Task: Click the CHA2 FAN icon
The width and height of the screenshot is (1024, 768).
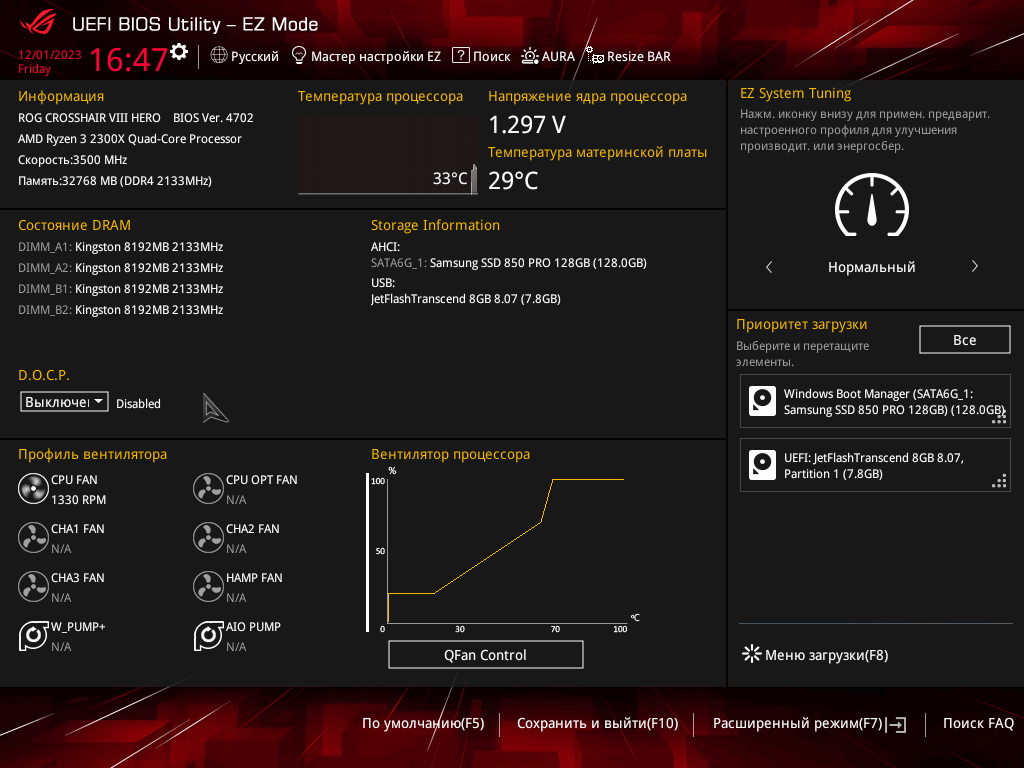Action: [208, 538]
